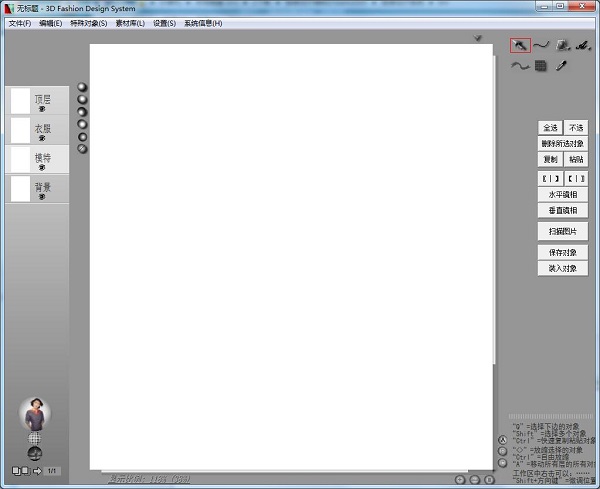Open the 素材库(L) menu
The image size is (600, 489).
pos(130,23)
